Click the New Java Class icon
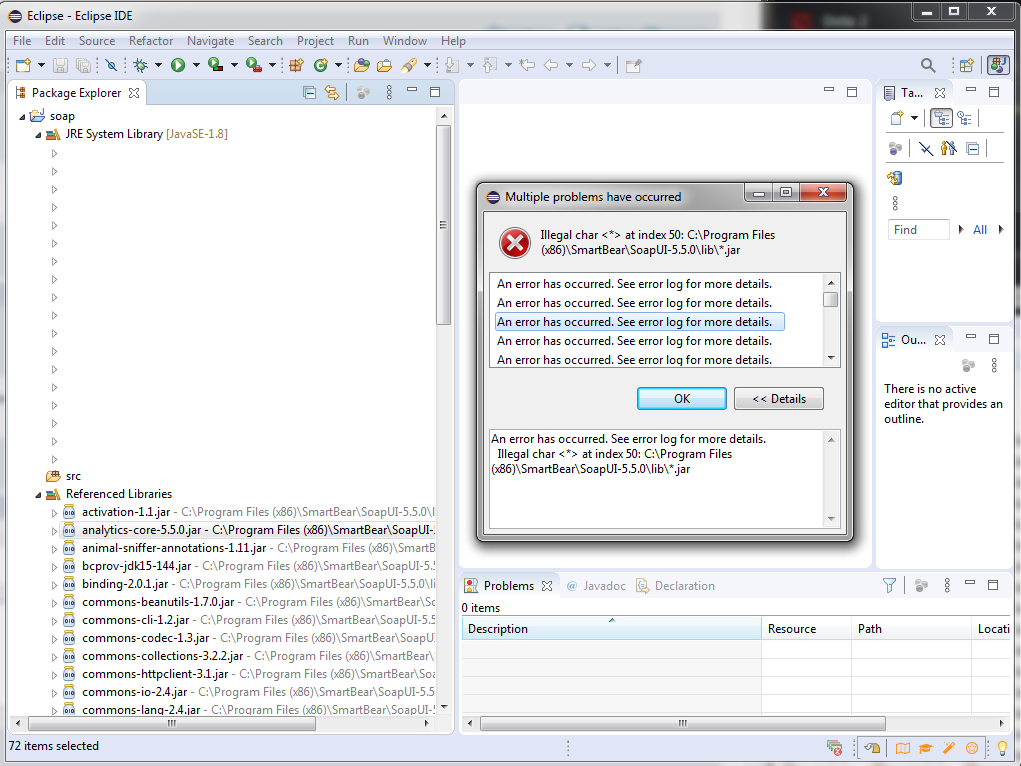Viewport: 1021px width, 766px height. 320,65
